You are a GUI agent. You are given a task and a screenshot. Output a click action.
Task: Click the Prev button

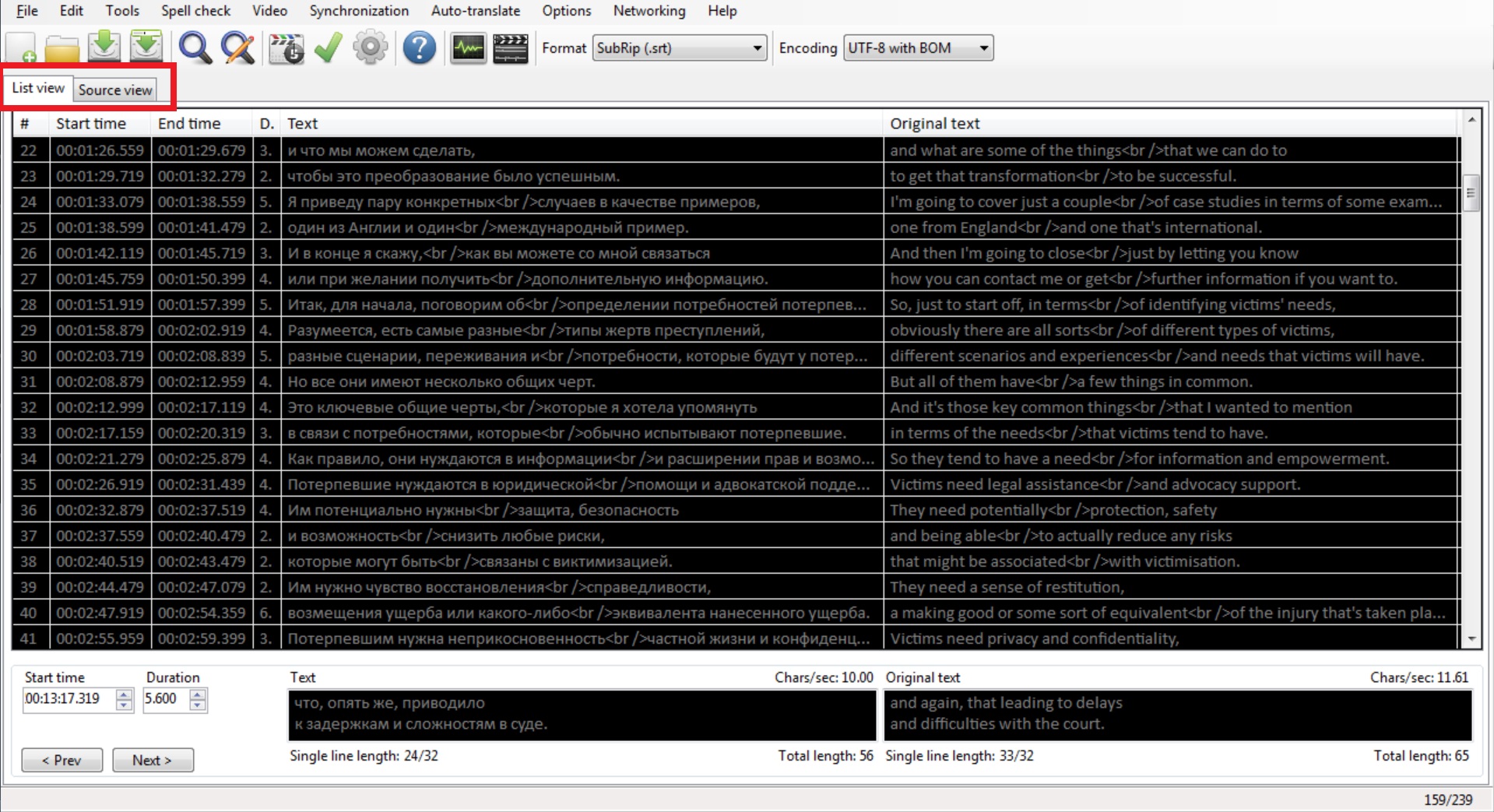(x=62, y=760)
